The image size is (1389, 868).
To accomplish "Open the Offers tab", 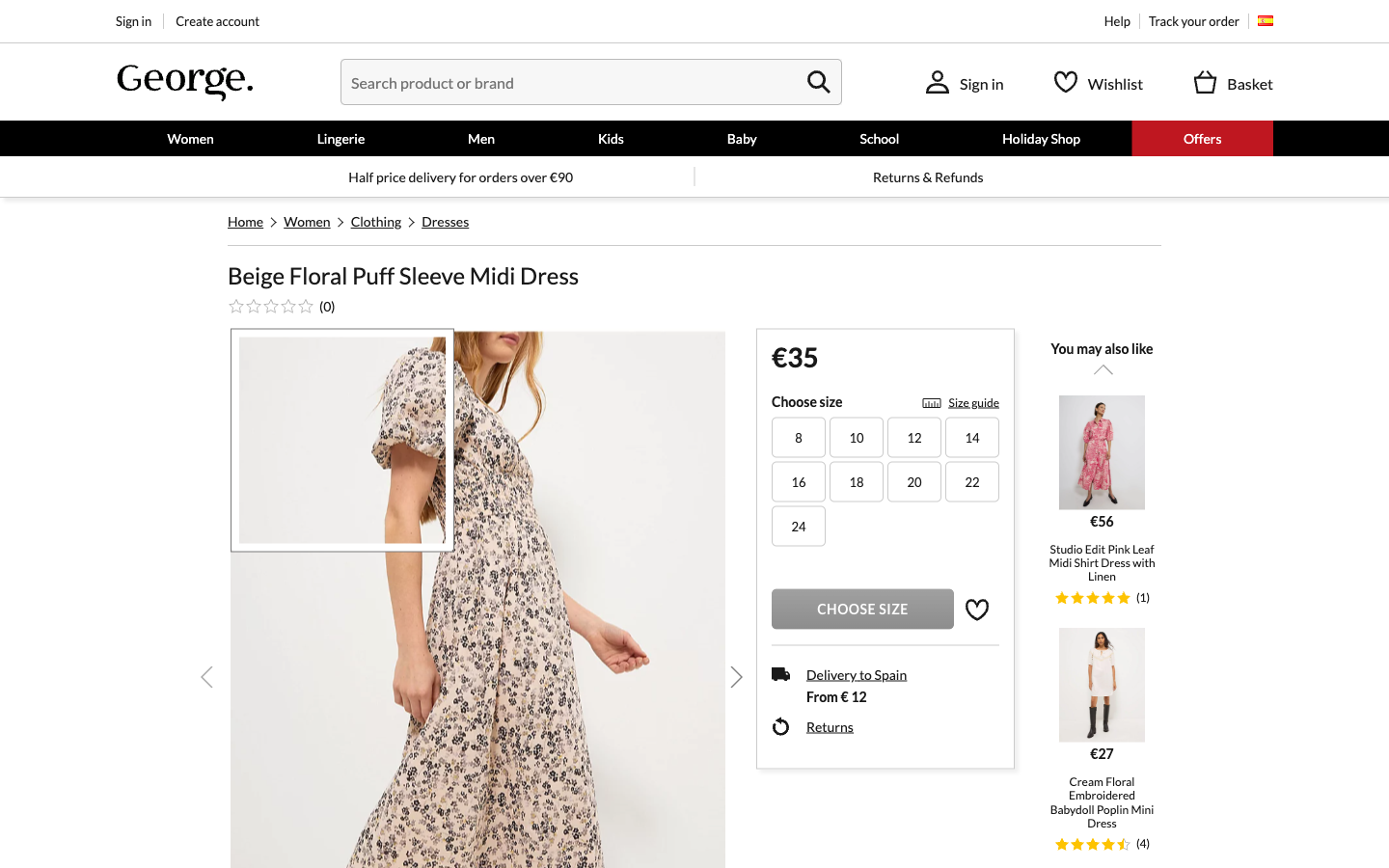I will point(1202,139).
